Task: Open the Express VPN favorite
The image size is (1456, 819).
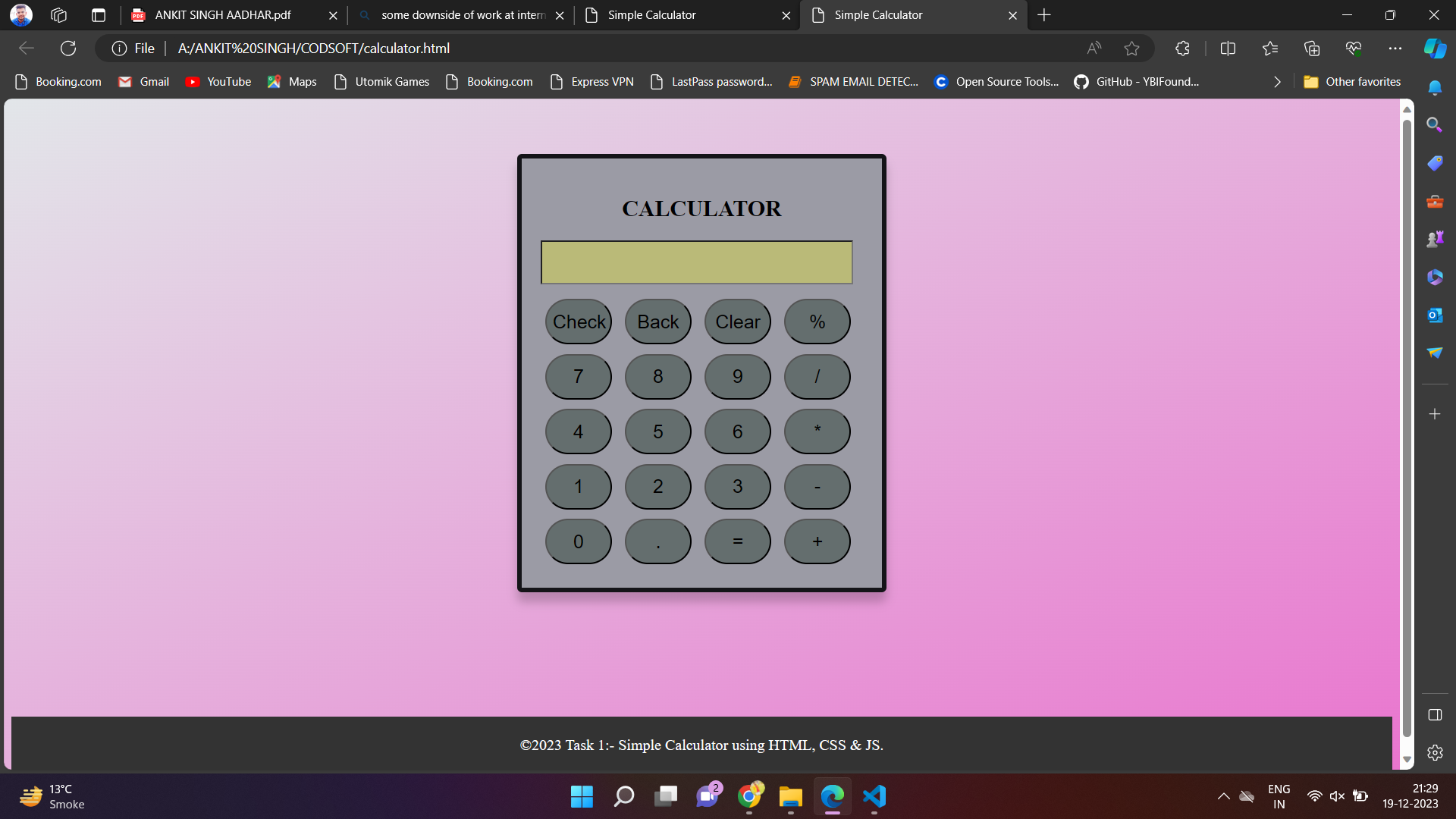Action: (592, 81)
